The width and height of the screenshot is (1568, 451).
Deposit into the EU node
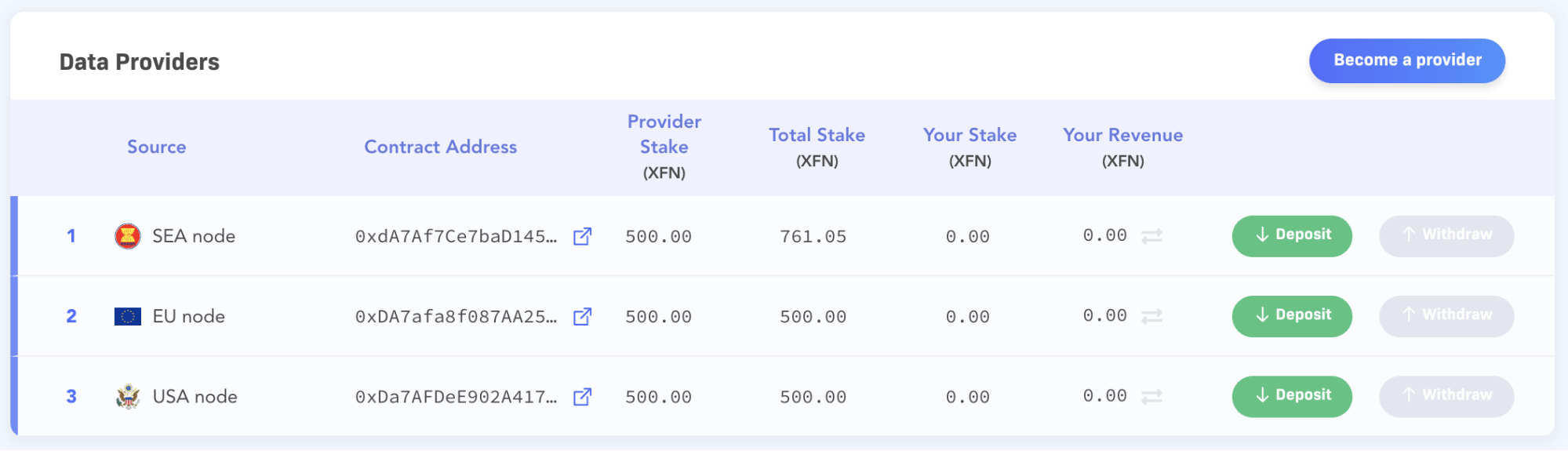1292,316
